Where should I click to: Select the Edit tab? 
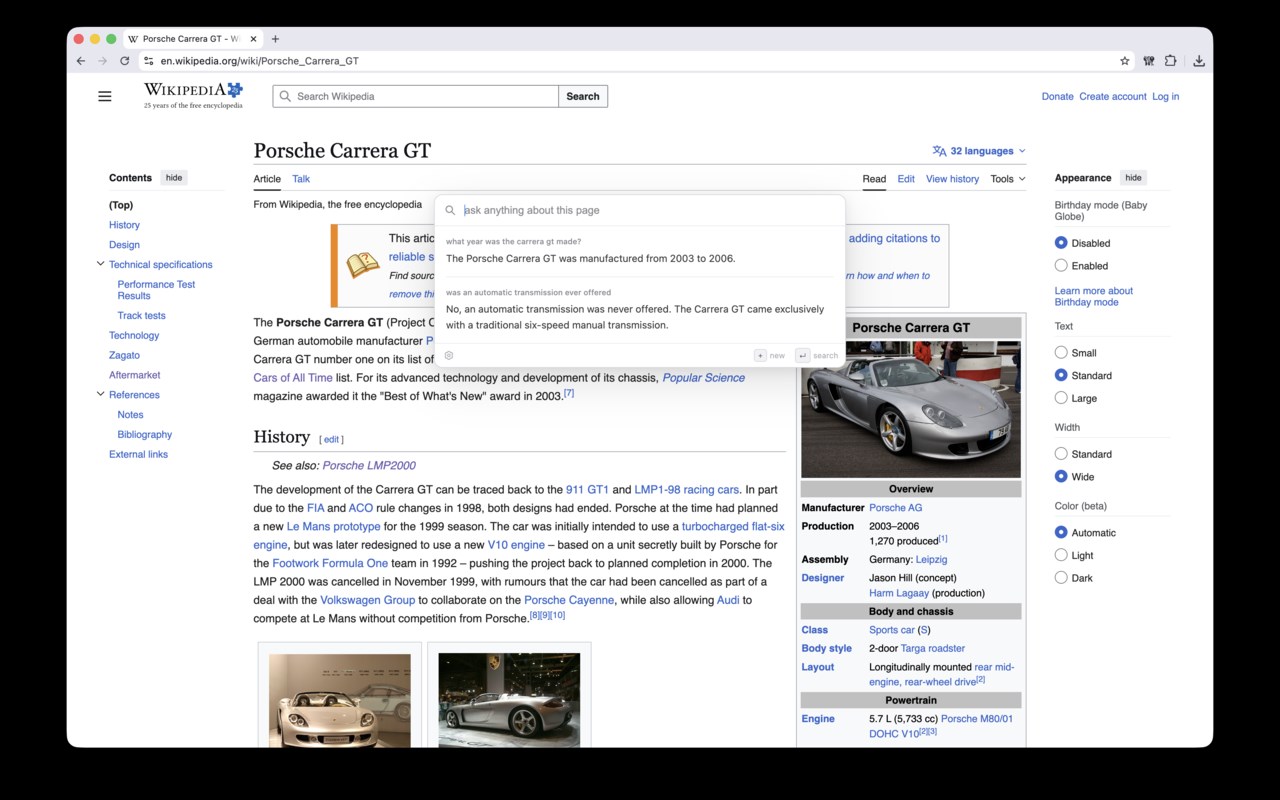pos(906,179)
